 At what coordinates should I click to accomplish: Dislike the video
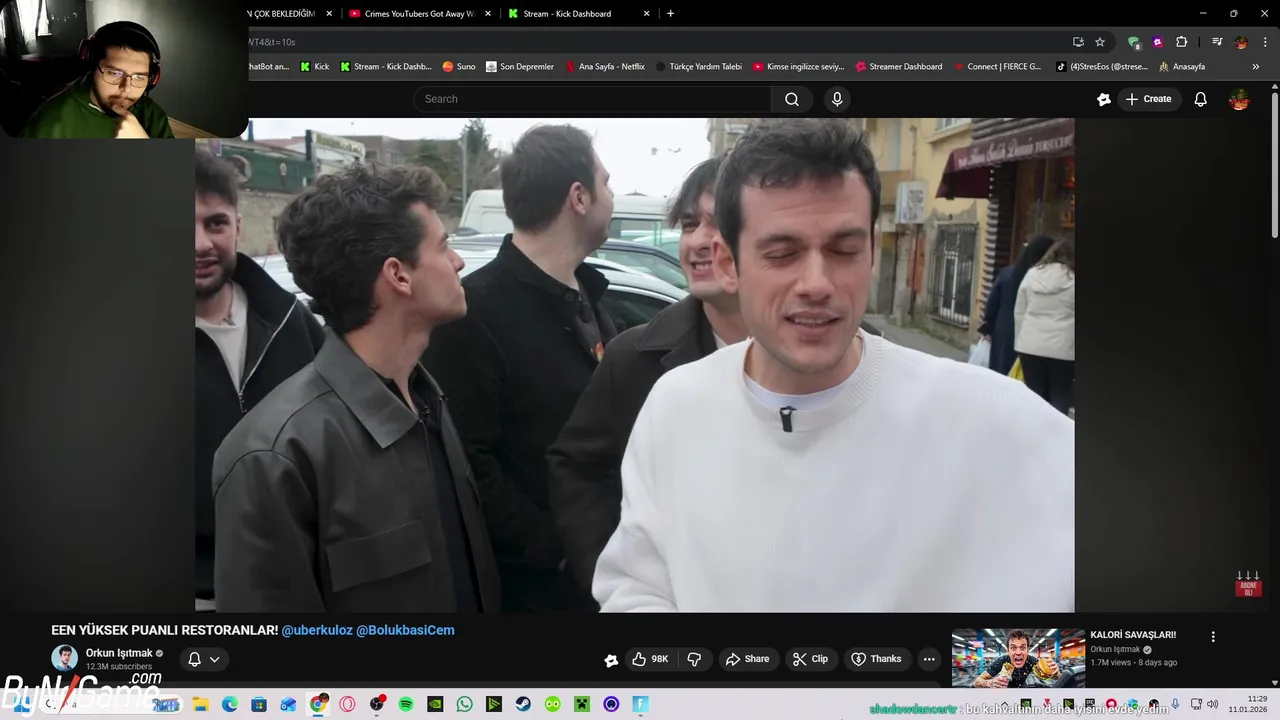[x=694, y=659]
